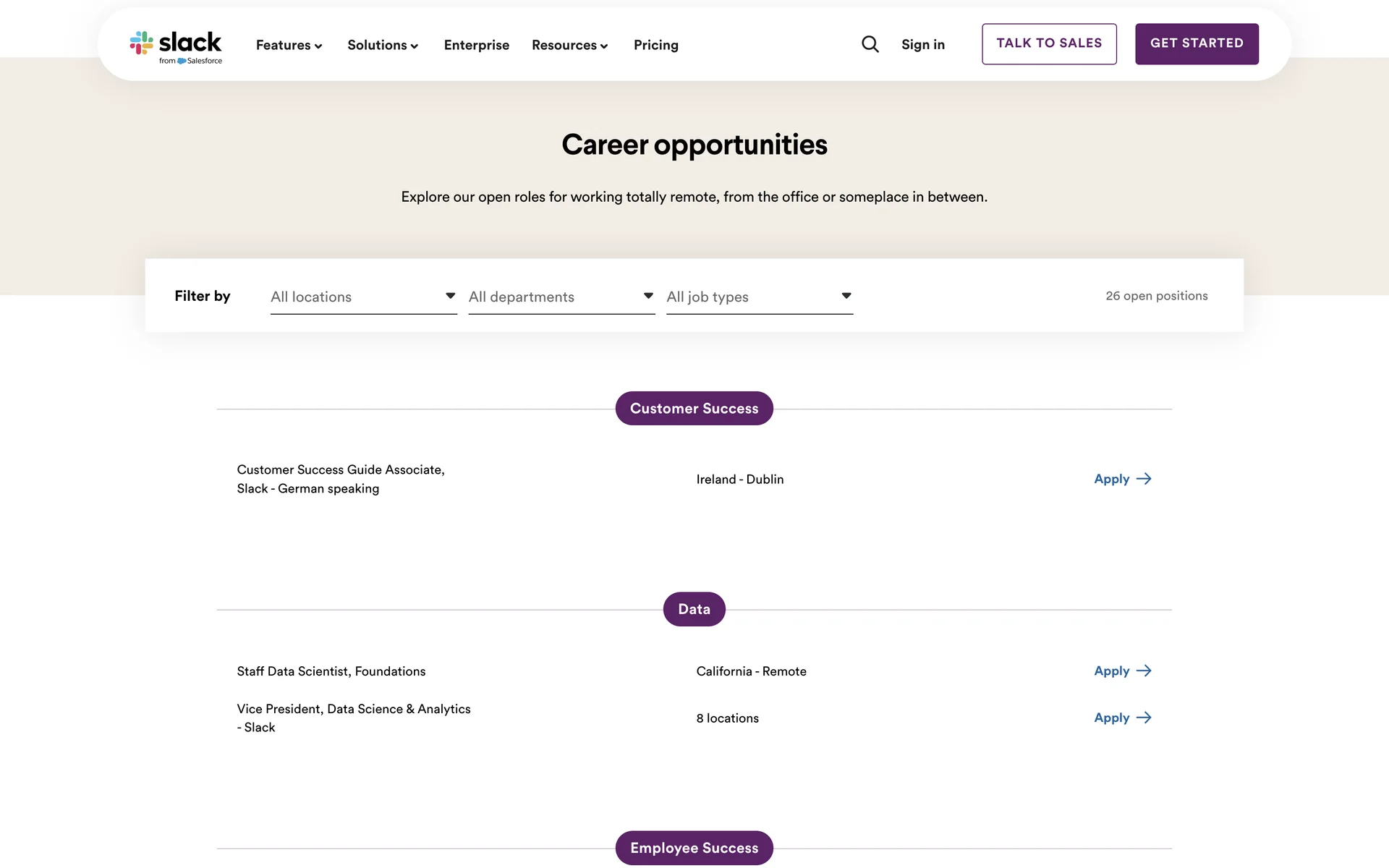1389x868 pixels.
Task: Click the arrow icon for the Vice President role
Action: [x=1144, y=718]
